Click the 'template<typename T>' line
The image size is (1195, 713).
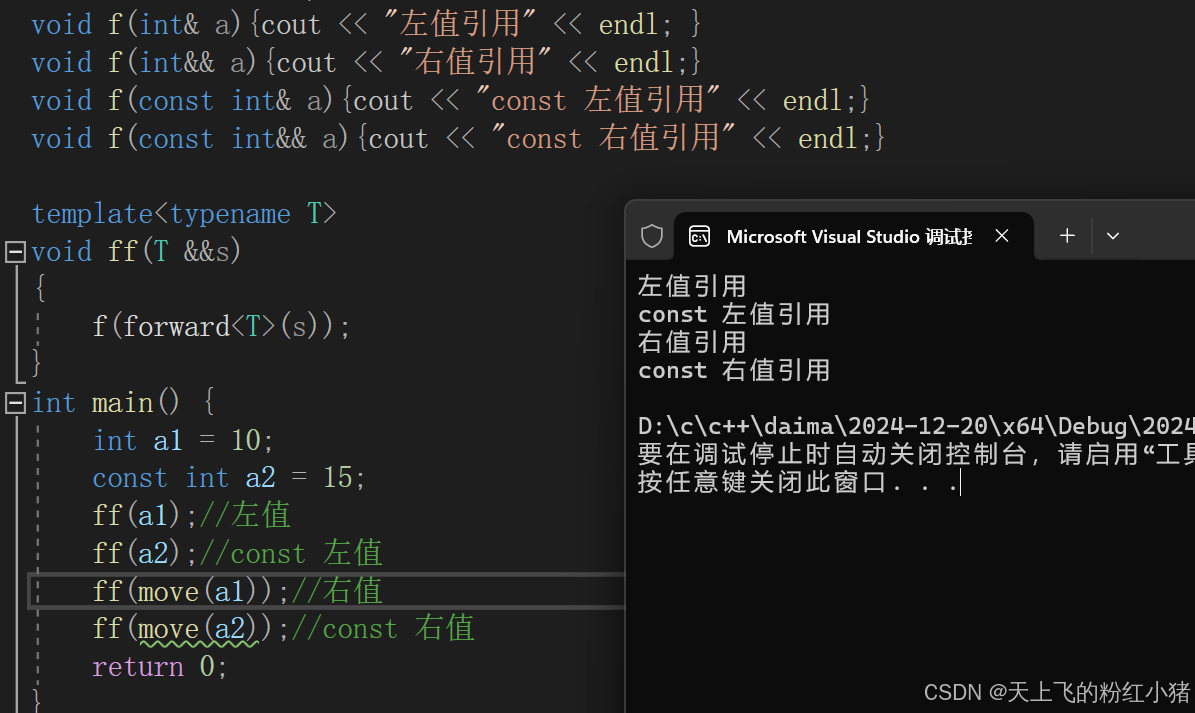tap(184, 215)
